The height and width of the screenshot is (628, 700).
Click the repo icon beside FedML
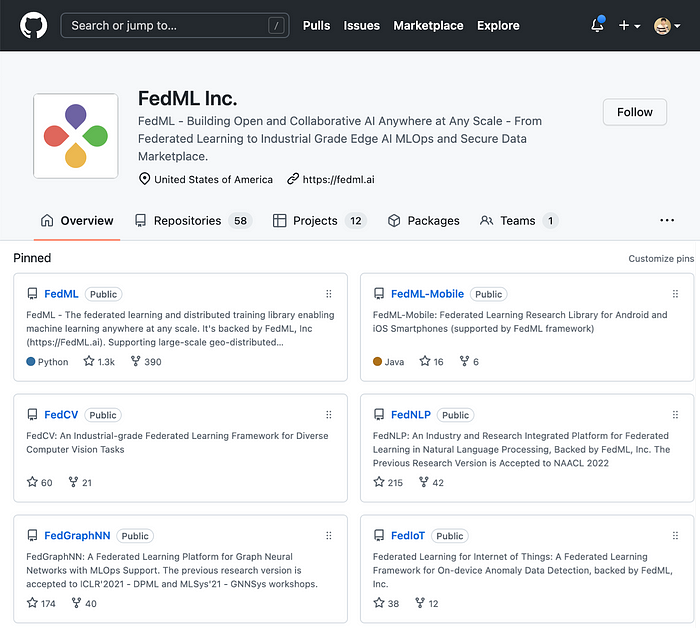32,294
